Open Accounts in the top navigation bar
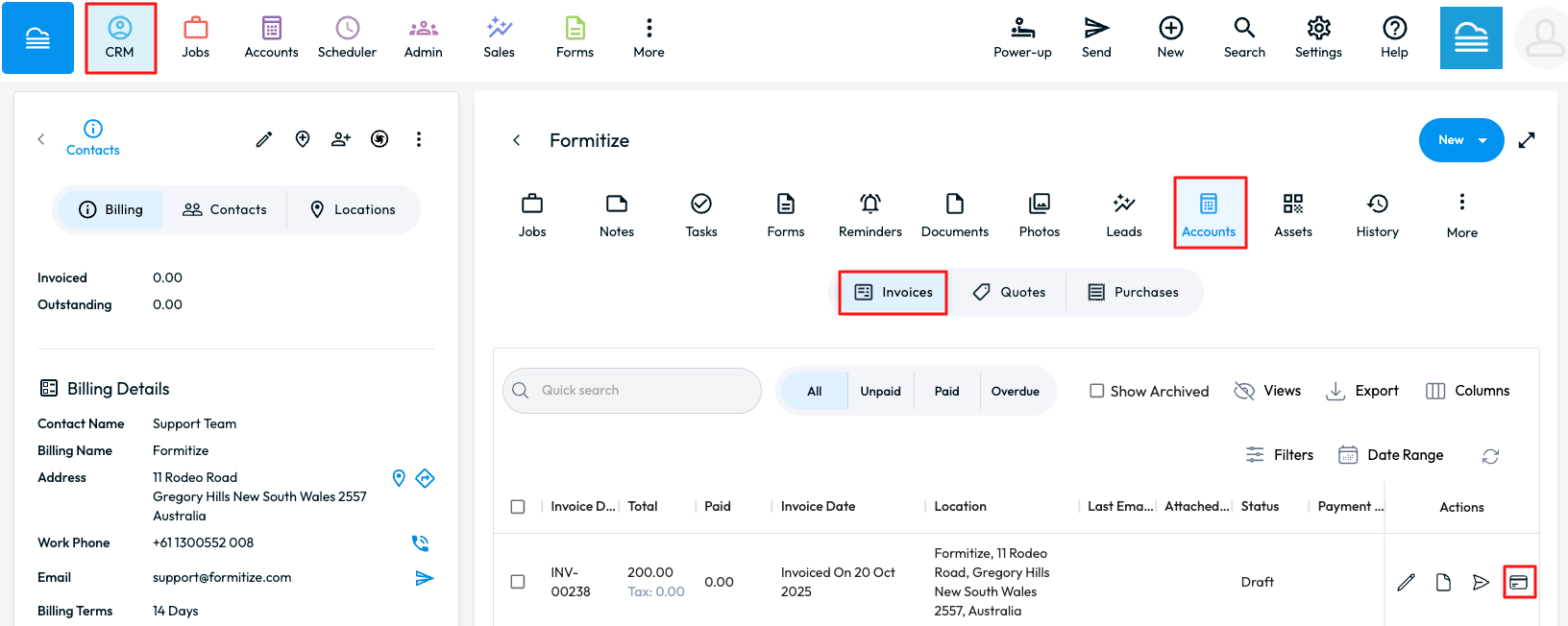Image resolution: width=1568 pixels, height=626 pixels. click(272, 38)
